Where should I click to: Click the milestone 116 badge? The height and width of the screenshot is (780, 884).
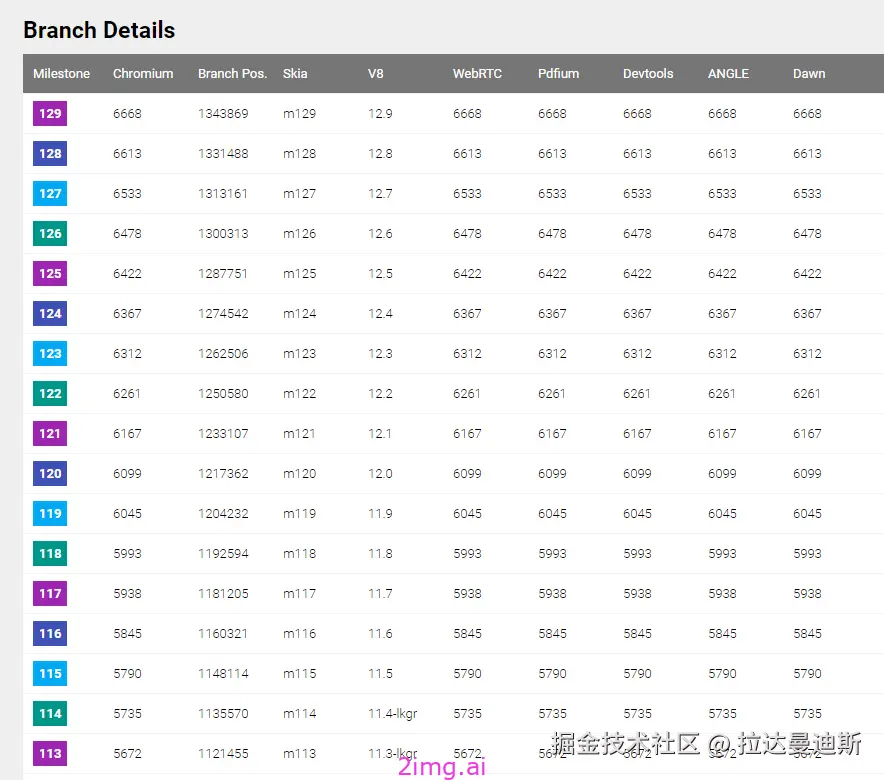tap(50, 633)
